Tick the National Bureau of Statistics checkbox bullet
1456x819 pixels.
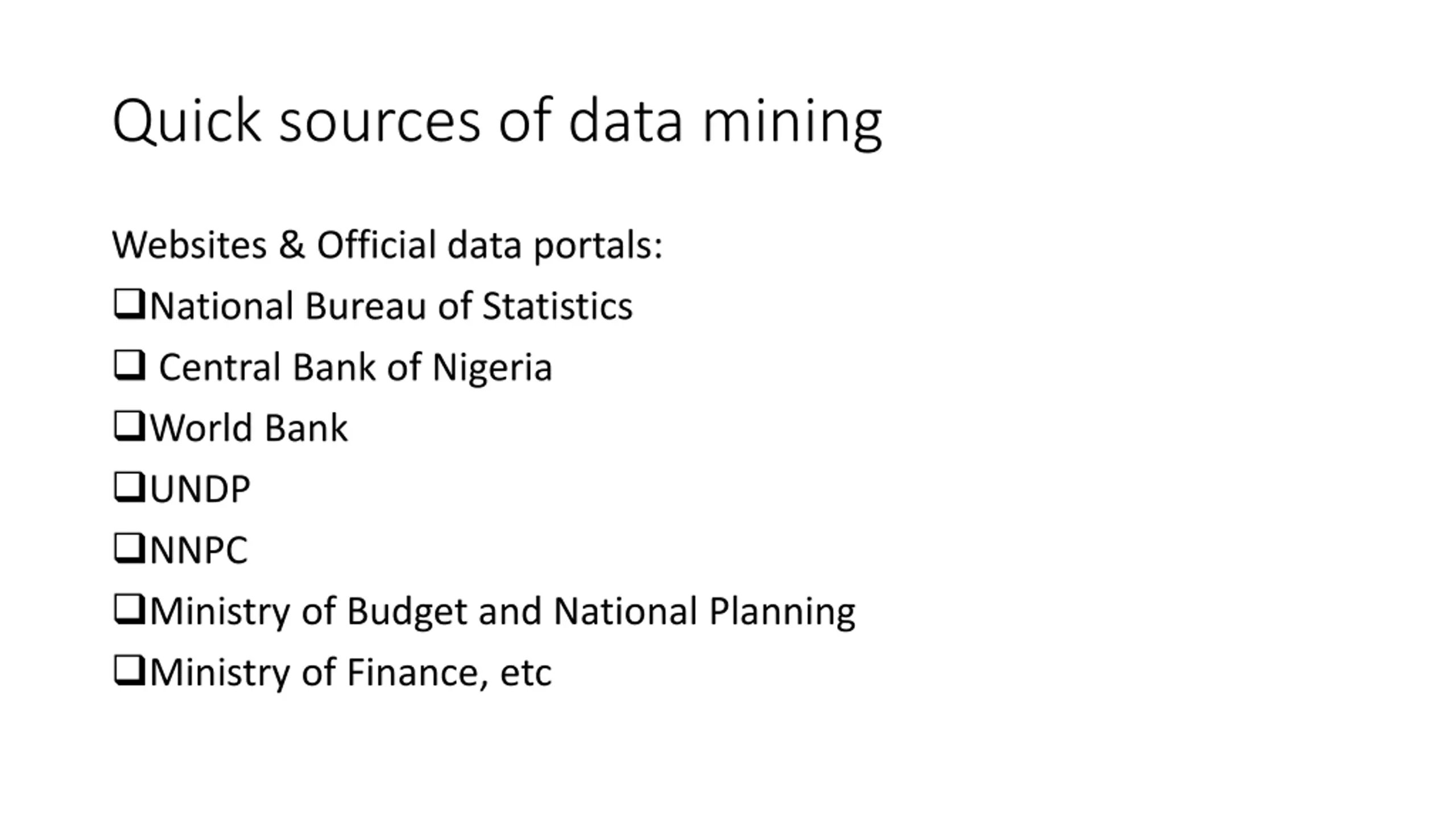point(129,304)
